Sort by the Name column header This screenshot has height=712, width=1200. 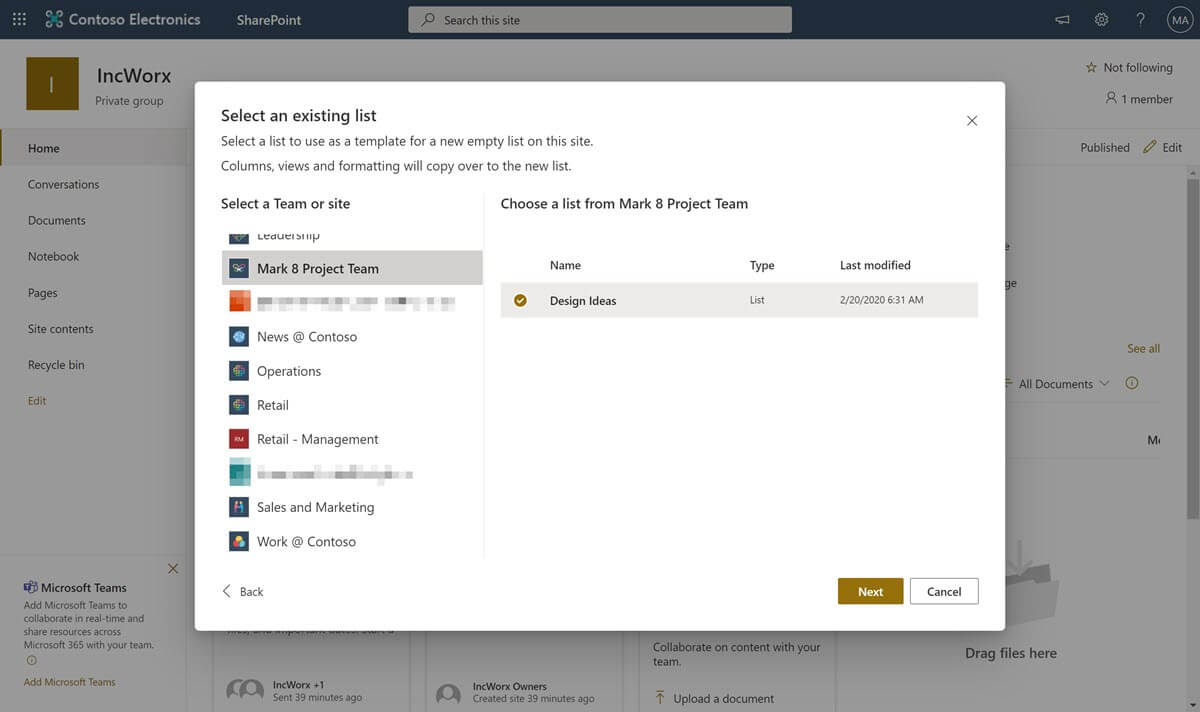click(565, 265)
